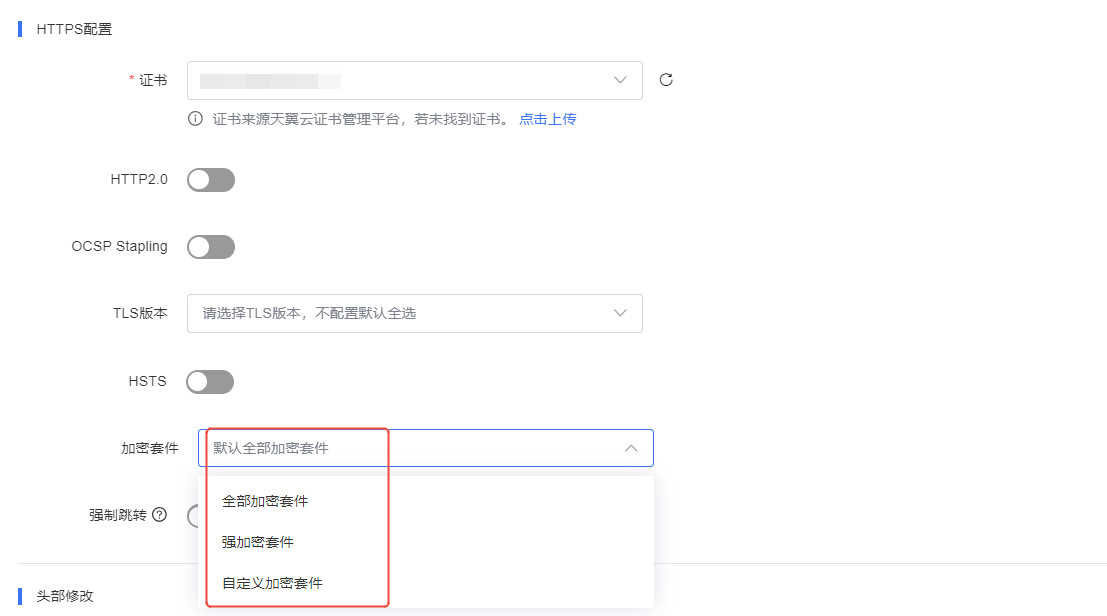Enable the HTTP2.0 switch

pos(210,180)
